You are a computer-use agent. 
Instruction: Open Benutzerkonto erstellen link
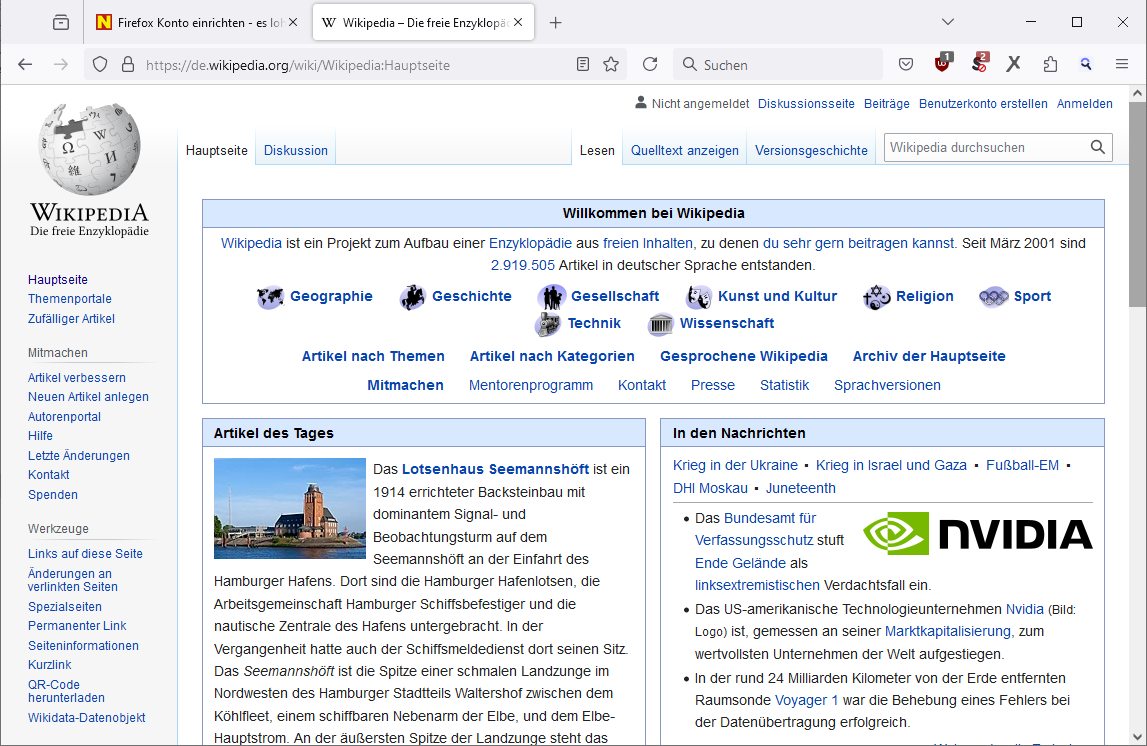(x=983, y=104)
